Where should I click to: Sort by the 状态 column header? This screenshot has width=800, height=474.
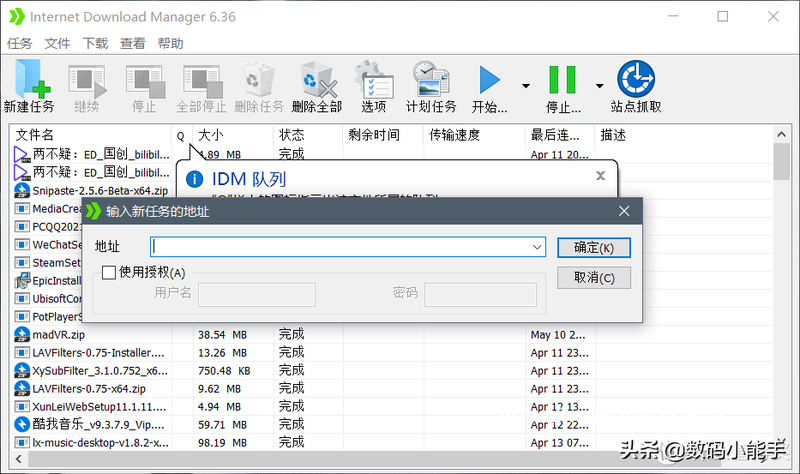tap(308, 135)
